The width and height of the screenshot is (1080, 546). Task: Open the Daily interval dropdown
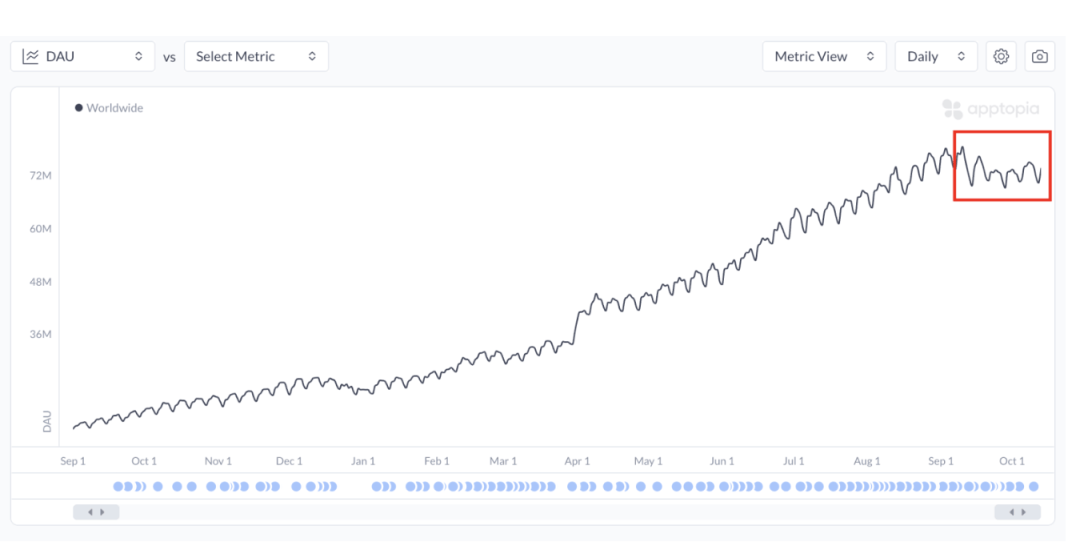[x=936, y=57]
